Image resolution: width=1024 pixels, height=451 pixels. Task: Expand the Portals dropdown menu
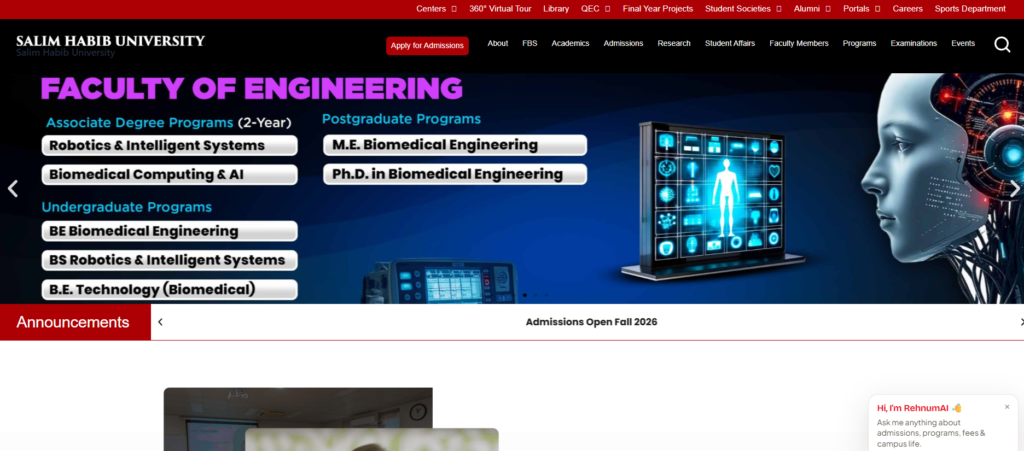point(861,9)
